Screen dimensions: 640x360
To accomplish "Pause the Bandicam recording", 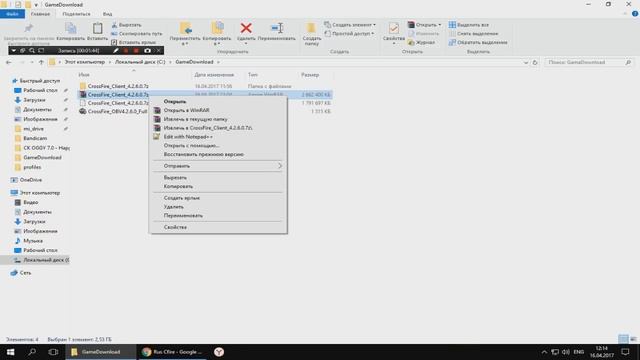I will coord(126,51).
